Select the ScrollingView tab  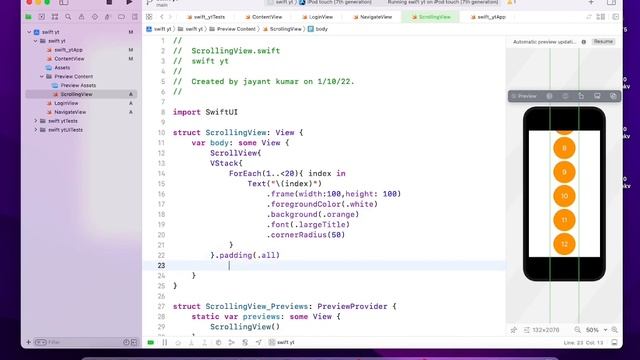(431, 17)
